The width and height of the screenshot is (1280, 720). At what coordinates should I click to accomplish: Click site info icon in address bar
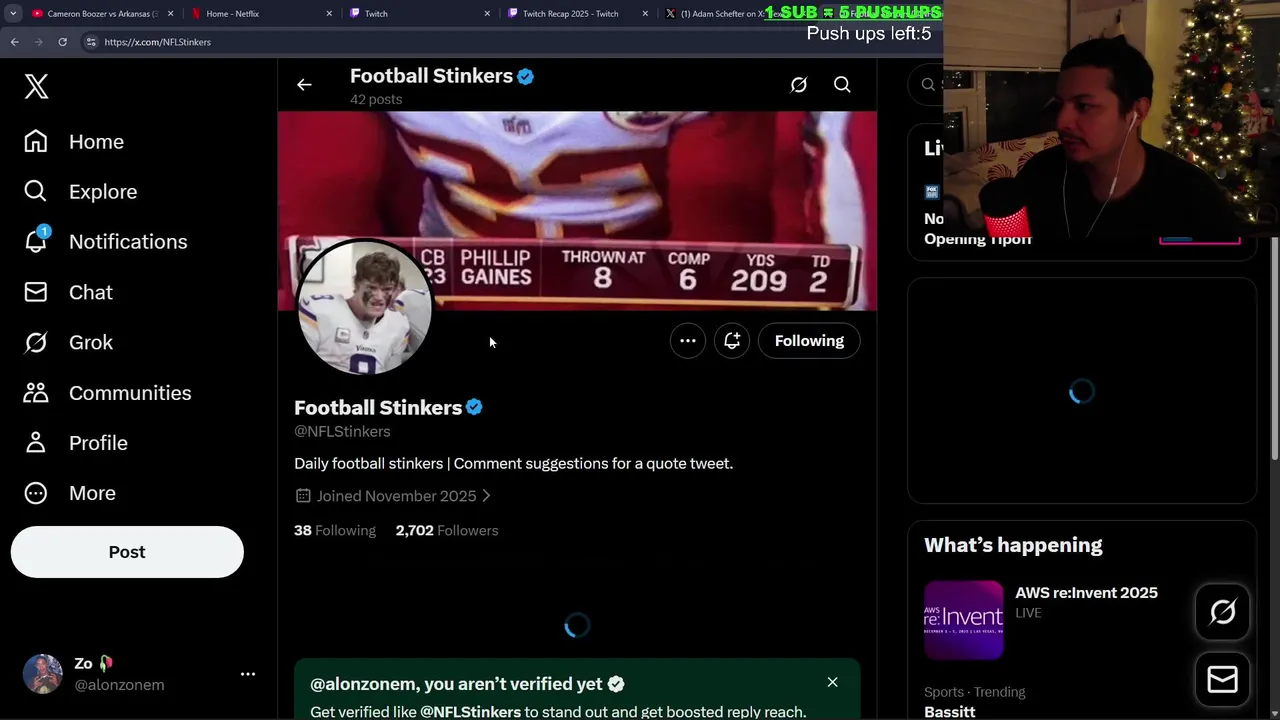(x=91, y=42)
